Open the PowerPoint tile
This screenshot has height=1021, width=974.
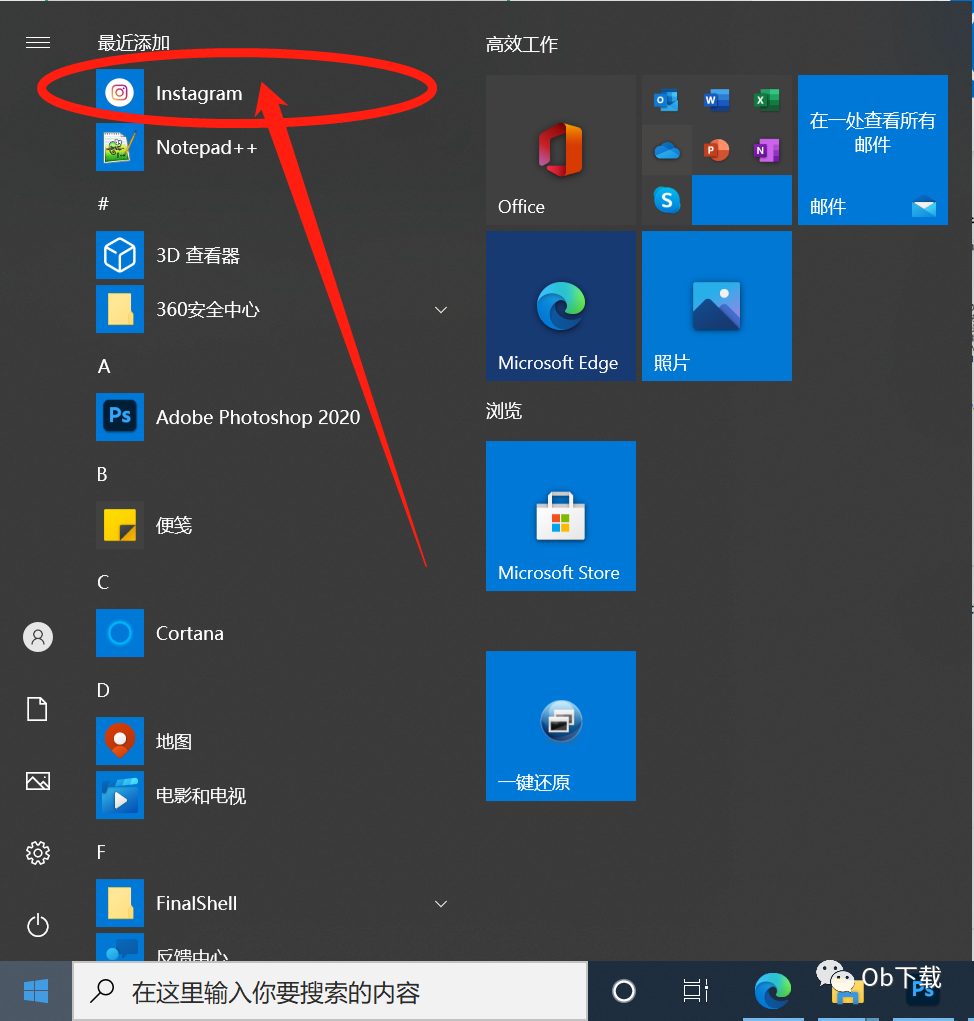click(x=716, y=150)
